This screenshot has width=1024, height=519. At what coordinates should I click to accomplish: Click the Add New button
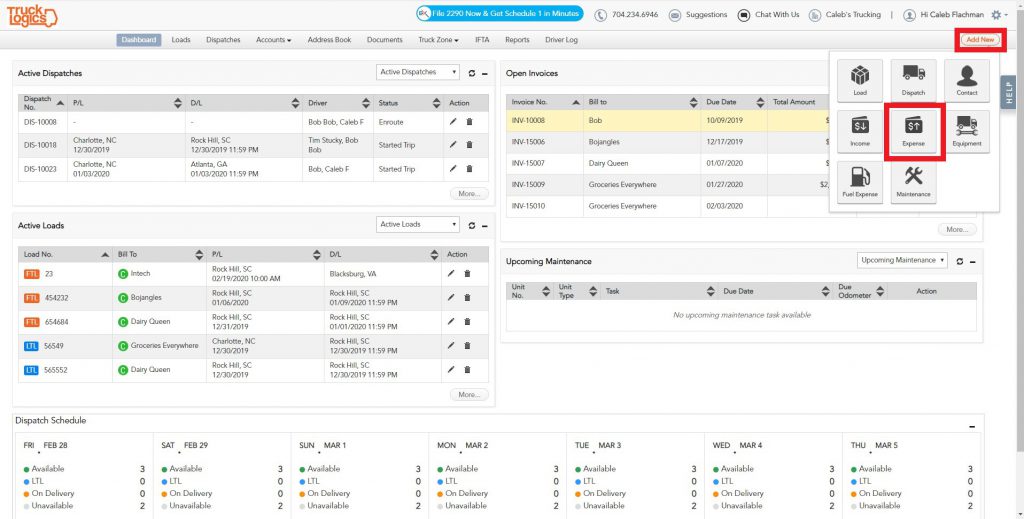pyautogui.click(x=980, y=40)
